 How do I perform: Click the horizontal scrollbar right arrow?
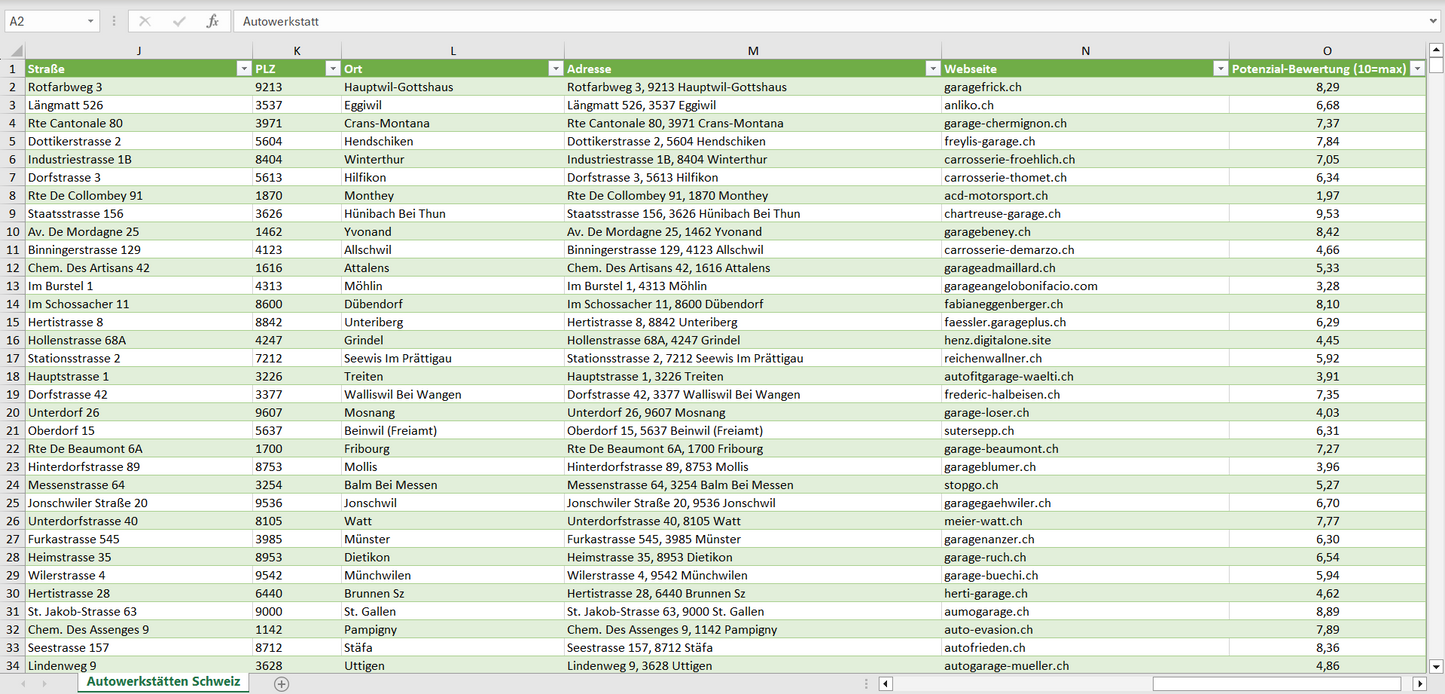click(x=1418, y=684)
